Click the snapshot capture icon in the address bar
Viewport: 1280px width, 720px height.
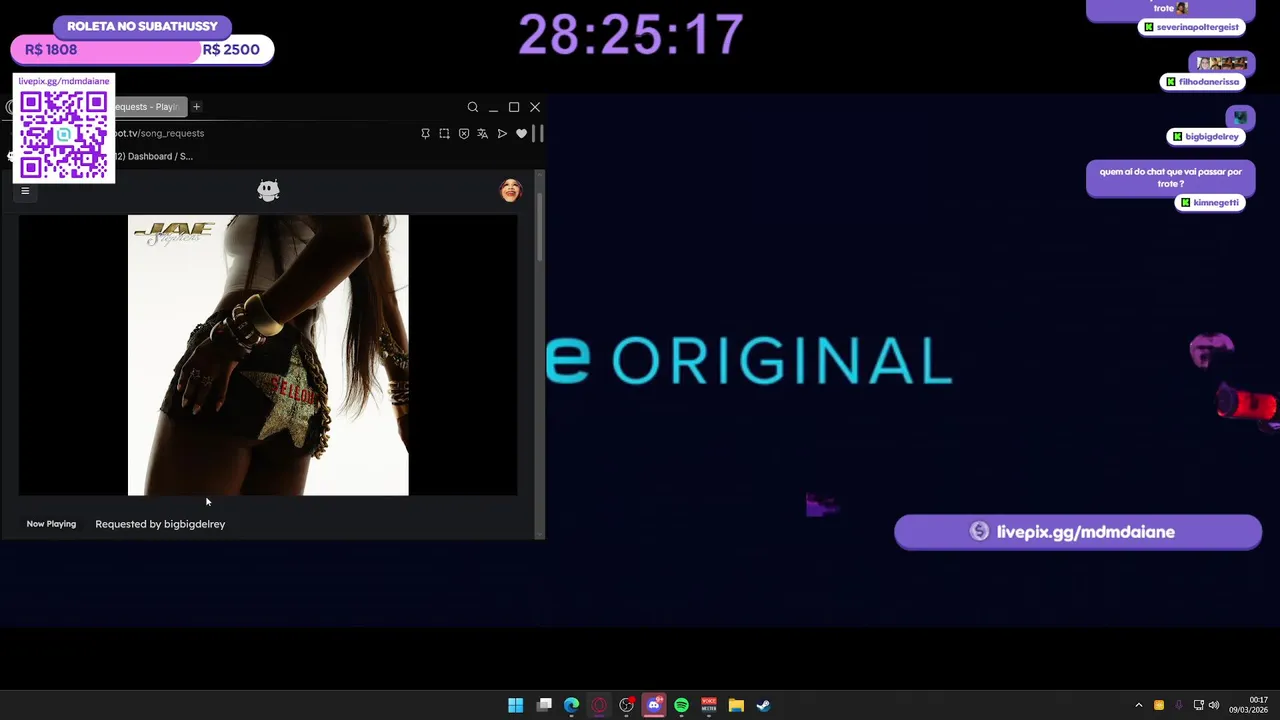tap(444, 133)
